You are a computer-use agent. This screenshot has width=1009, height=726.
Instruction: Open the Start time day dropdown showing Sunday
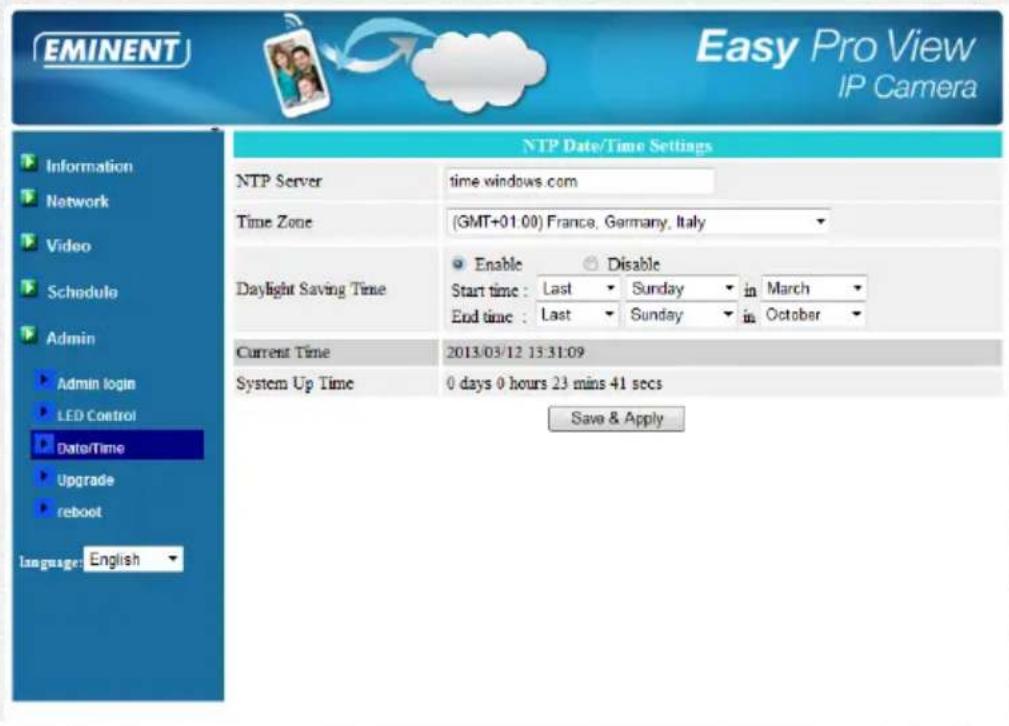682,289
